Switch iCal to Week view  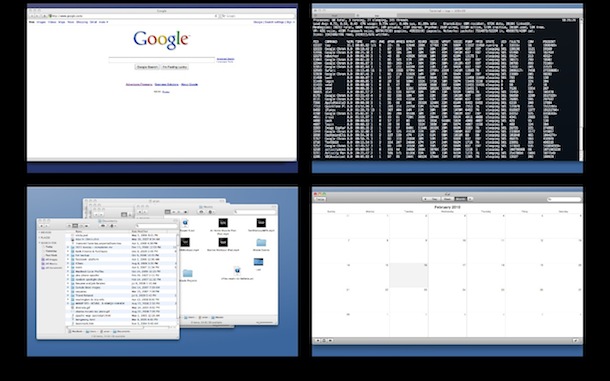[447, 199]
